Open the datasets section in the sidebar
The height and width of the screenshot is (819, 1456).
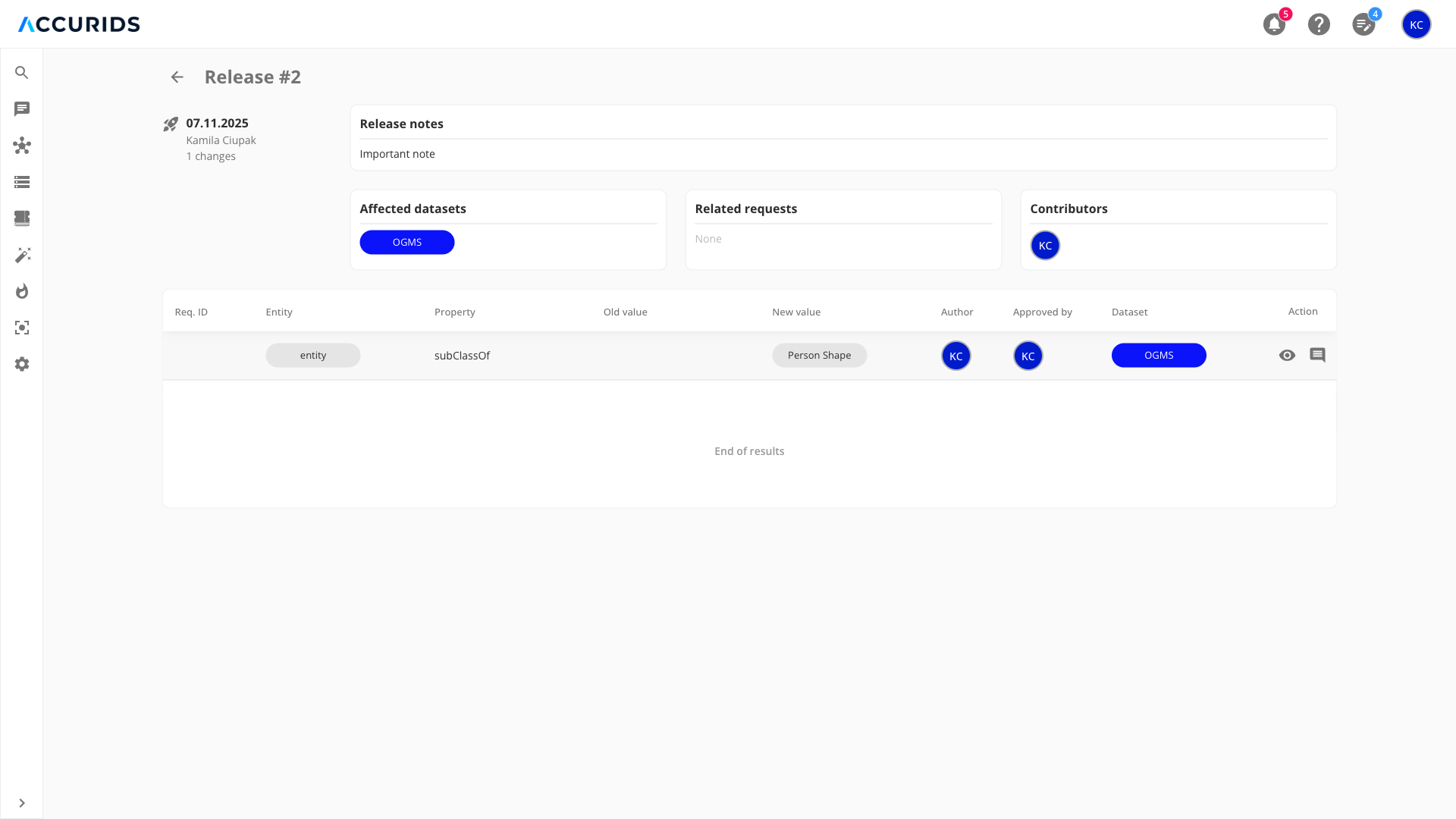coord(22,218)
